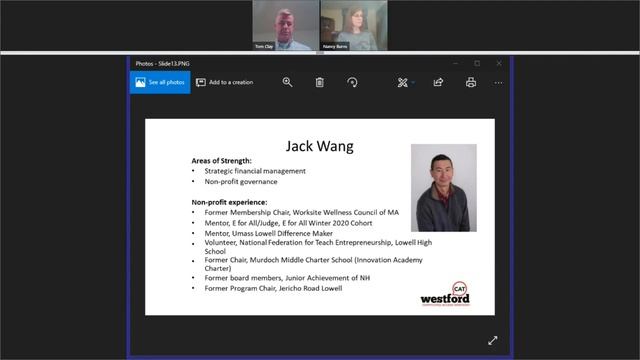
Task: Click 'Former Program Chair, Jericho Road Lowell'
Action: pyautogui.click(x=273, y=288)
